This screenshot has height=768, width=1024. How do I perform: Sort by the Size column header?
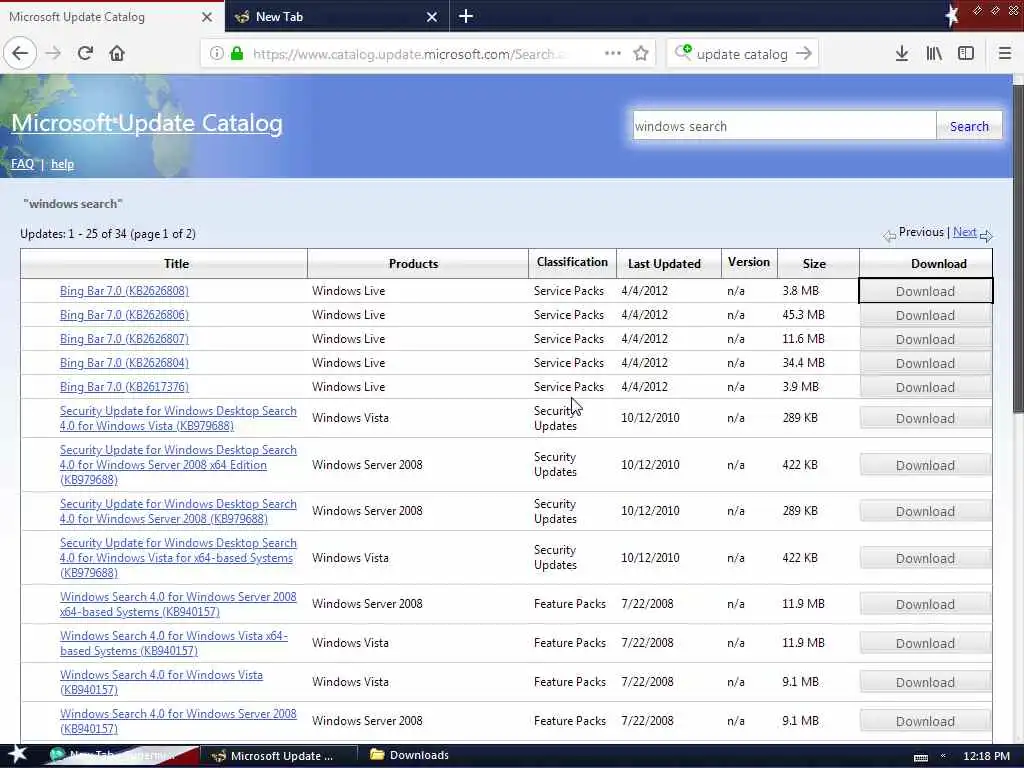pyautogui.click(x=814, y=264)
